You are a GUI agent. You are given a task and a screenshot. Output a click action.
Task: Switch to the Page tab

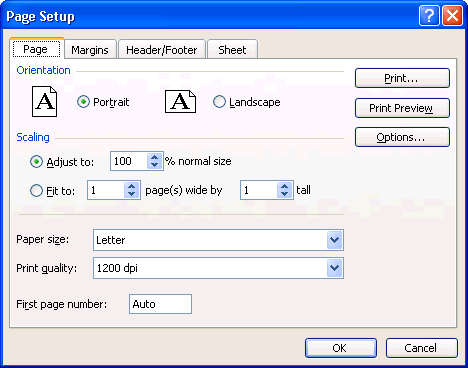37,49
